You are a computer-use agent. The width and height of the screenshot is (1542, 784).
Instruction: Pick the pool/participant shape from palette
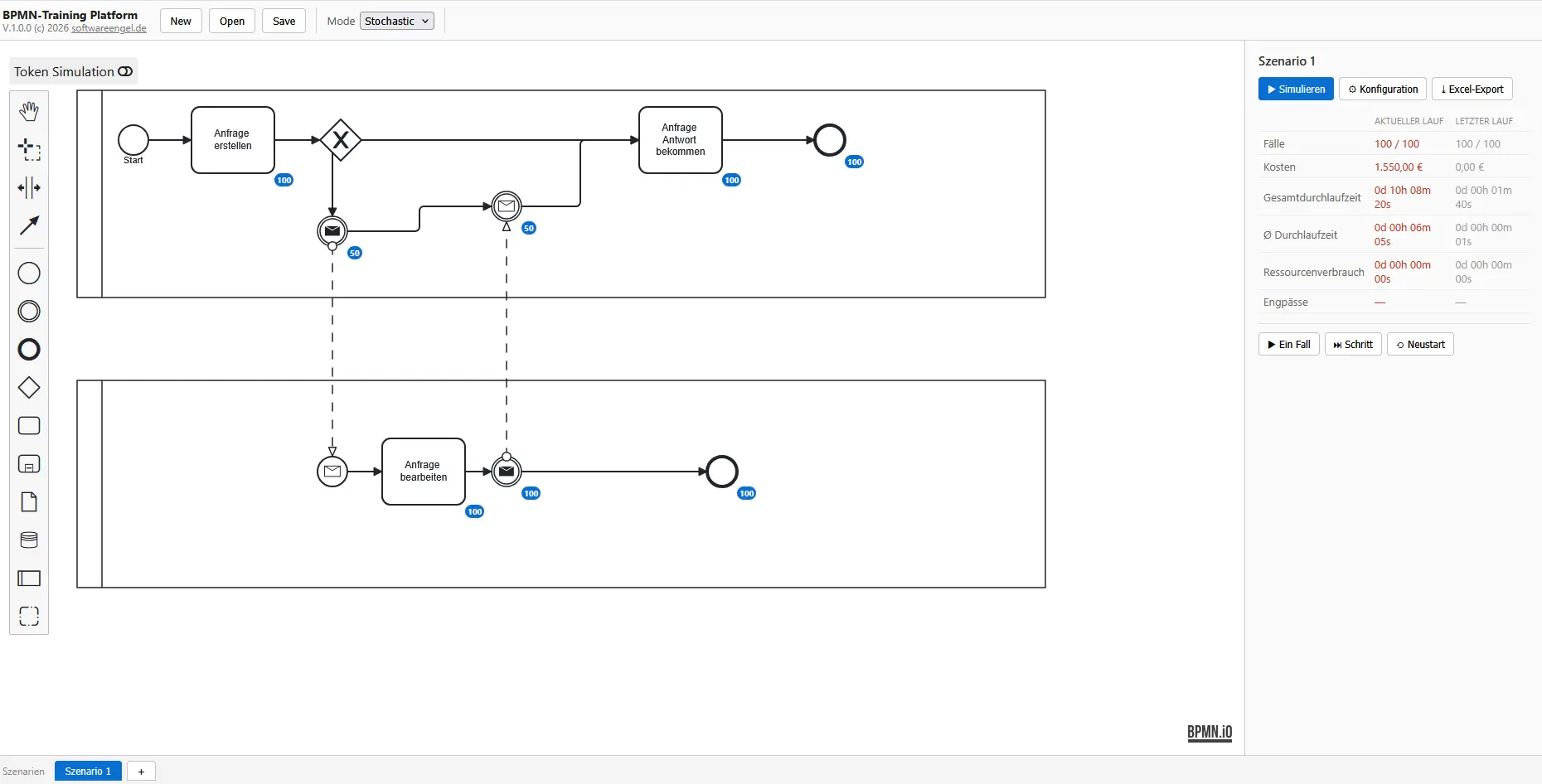29,578
